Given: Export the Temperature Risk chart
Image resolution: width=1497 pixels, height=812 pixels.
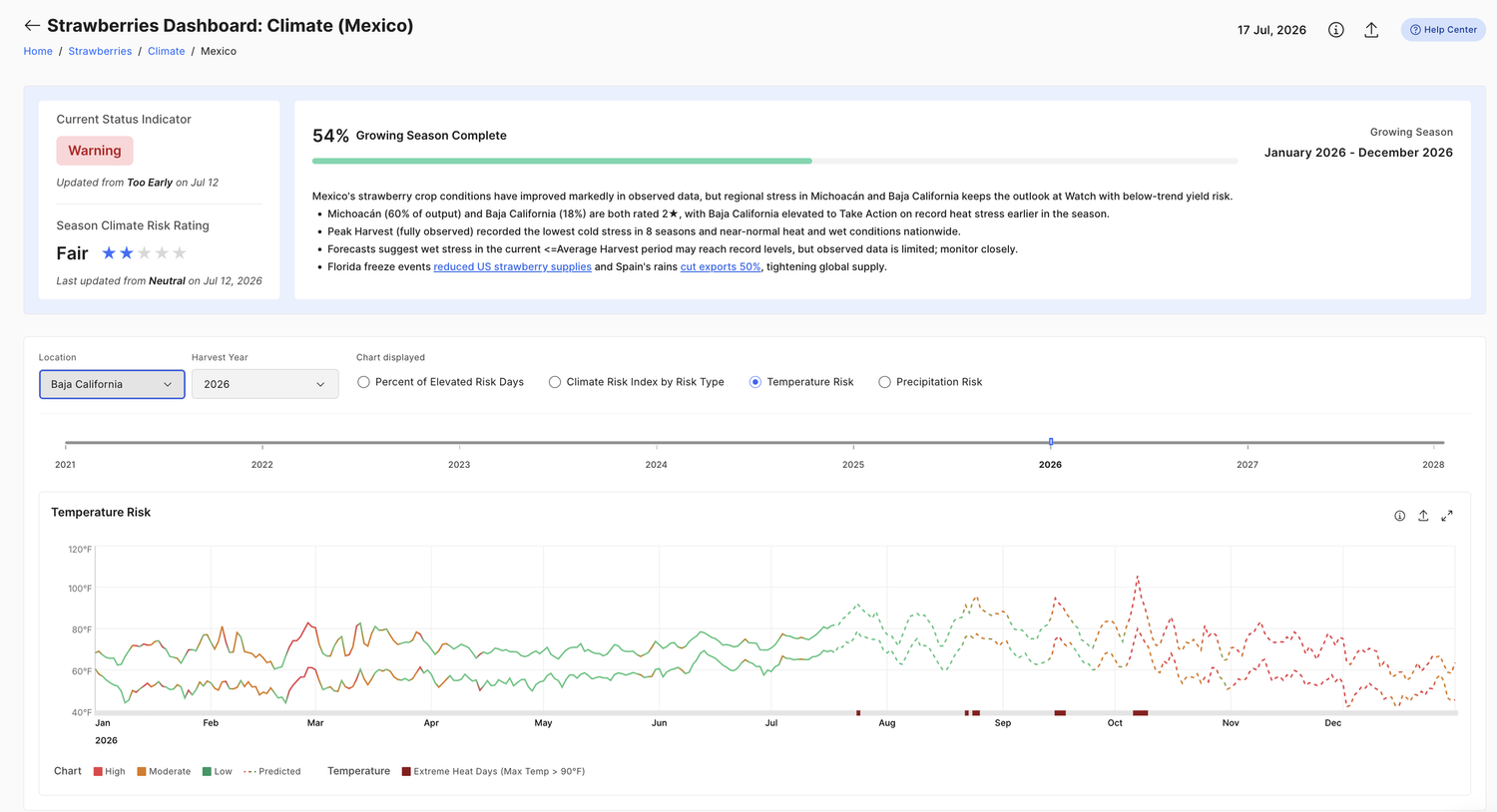Looking at the screenshot, I should (1423, 516).
